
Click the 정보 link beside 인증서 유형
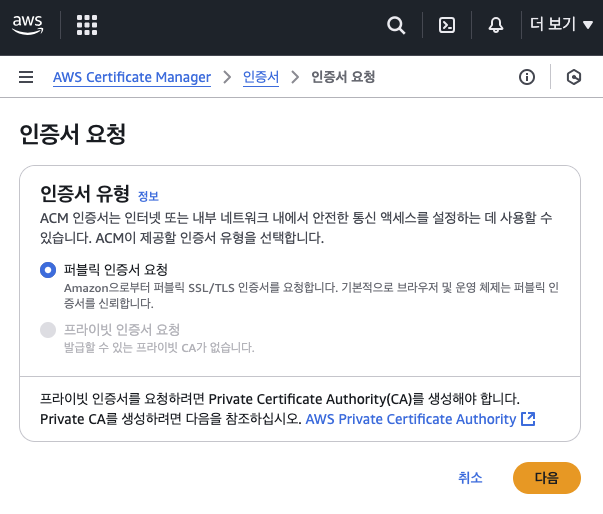(148, 196)
